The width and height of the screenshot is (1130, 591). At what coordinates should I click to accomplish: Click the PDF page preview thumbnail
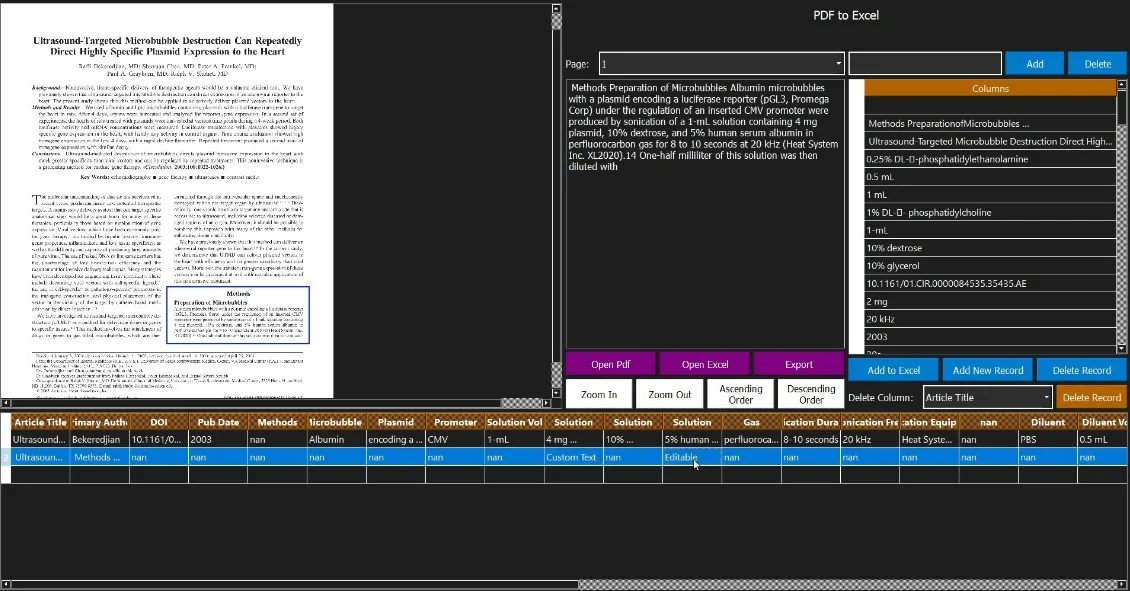point(167,201)
